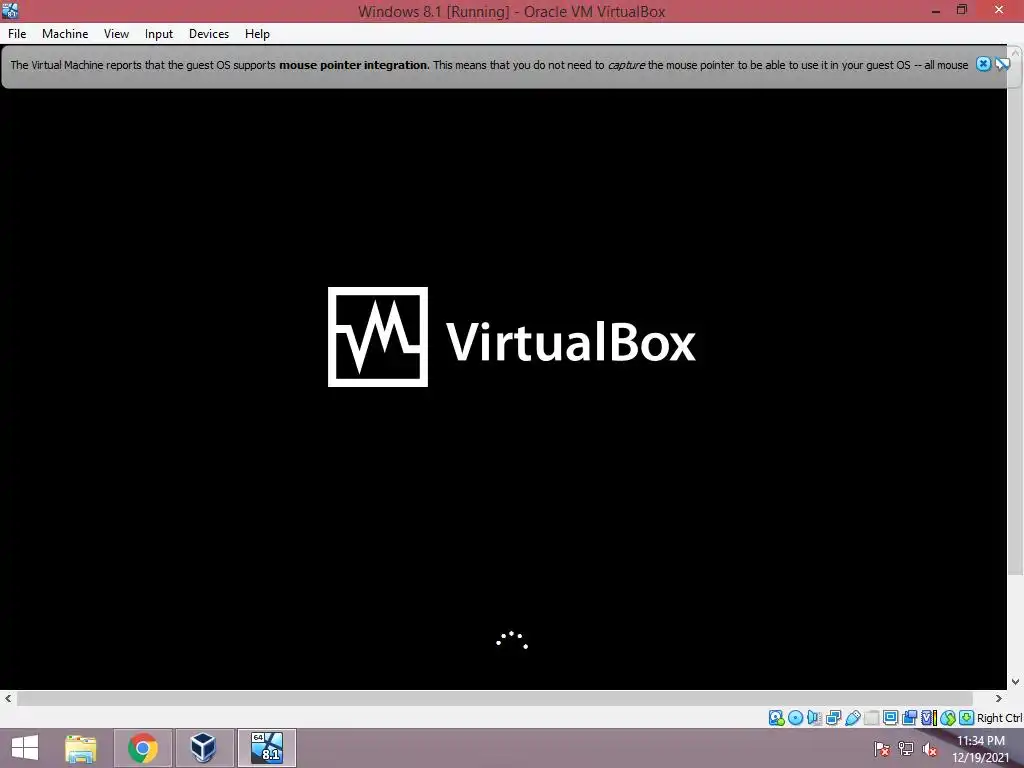Open the Action Center flag icon
This screenshot has height=768, width=1024.
coord(882,749)
